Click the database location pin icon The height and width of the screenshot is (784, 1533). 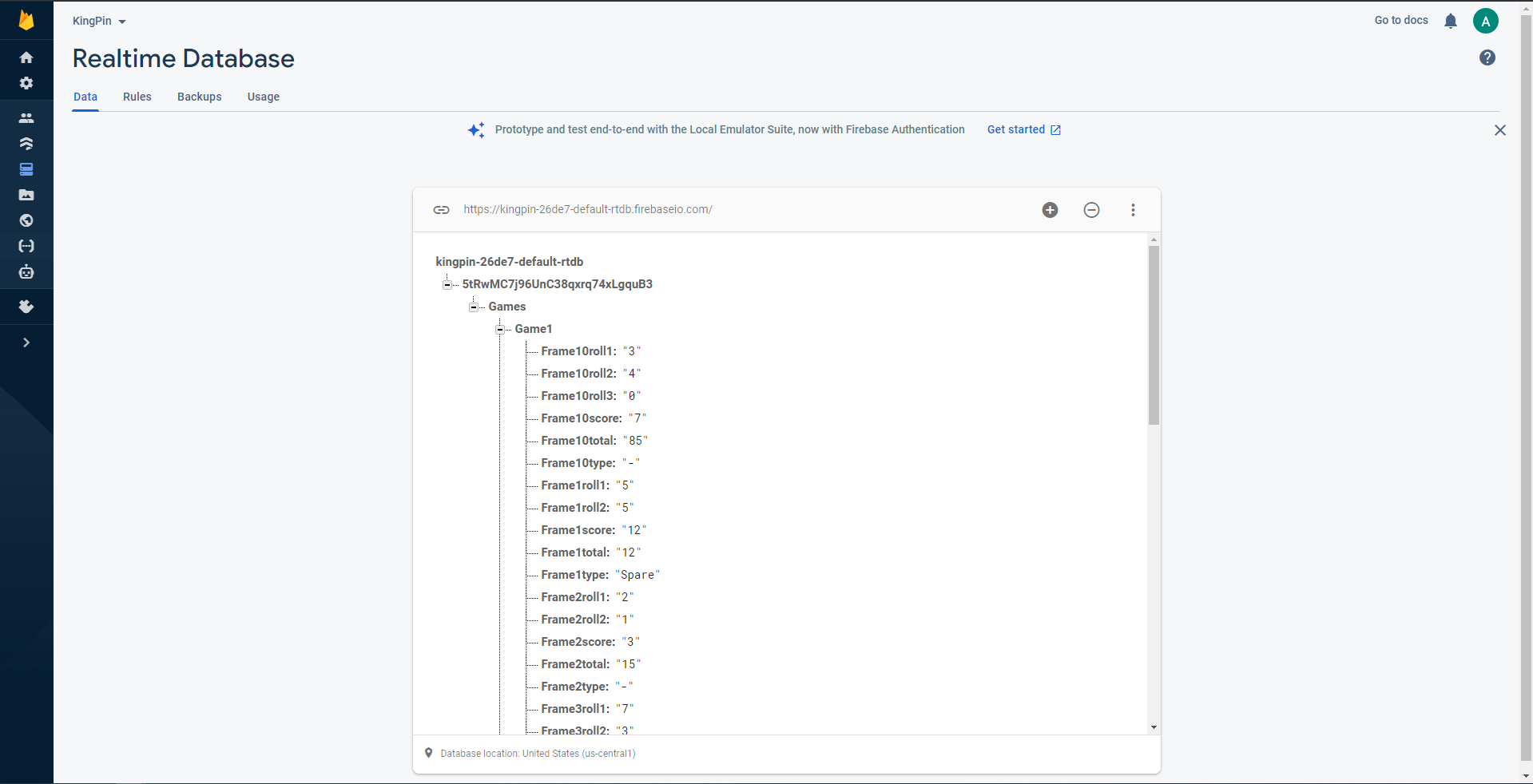click(x=429, y=753)
